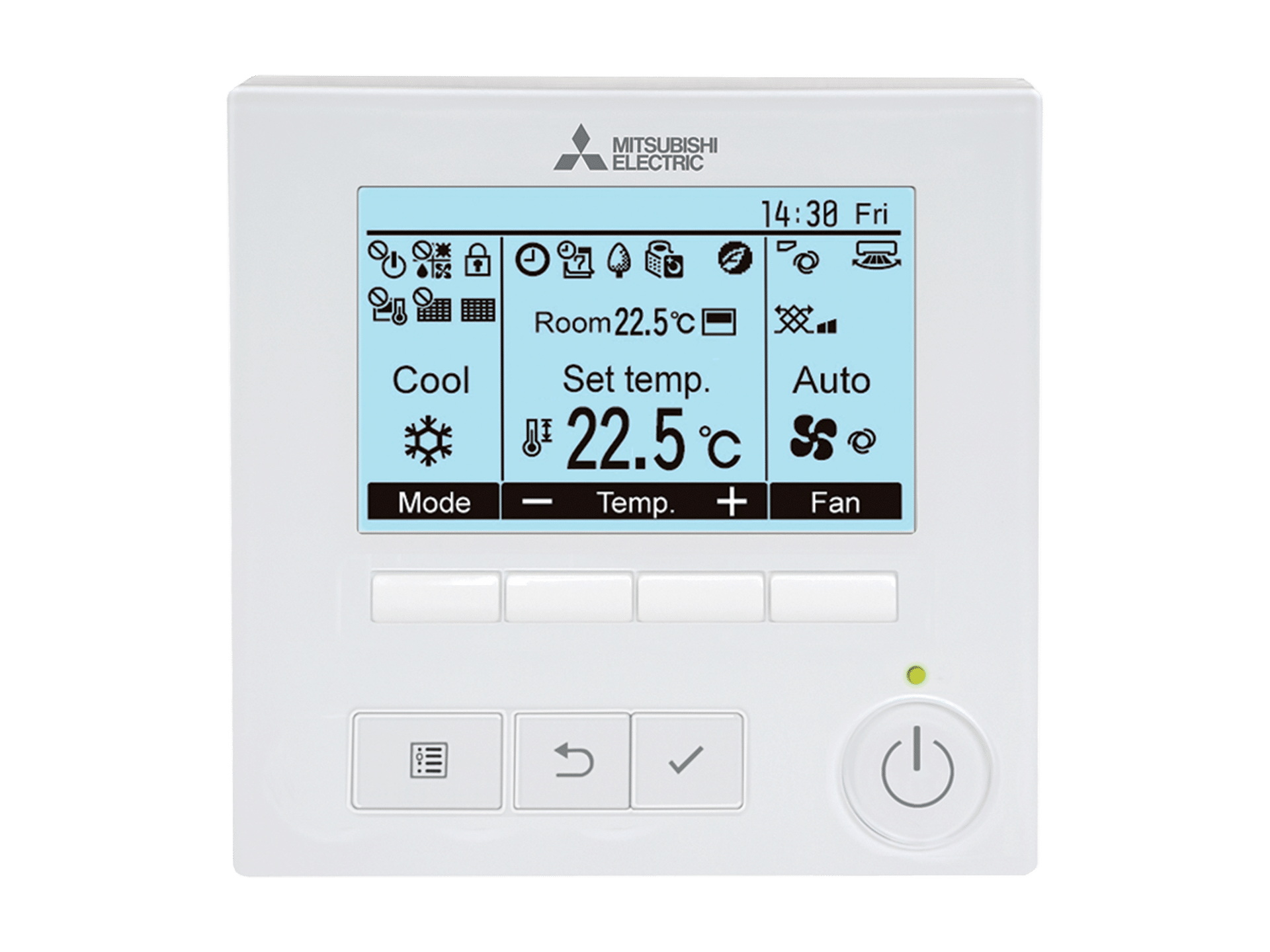The width and height of the screenshot is (1270, 952).
Task: Click the Mitsubishi Electric logo
Action: click(636, 148)
